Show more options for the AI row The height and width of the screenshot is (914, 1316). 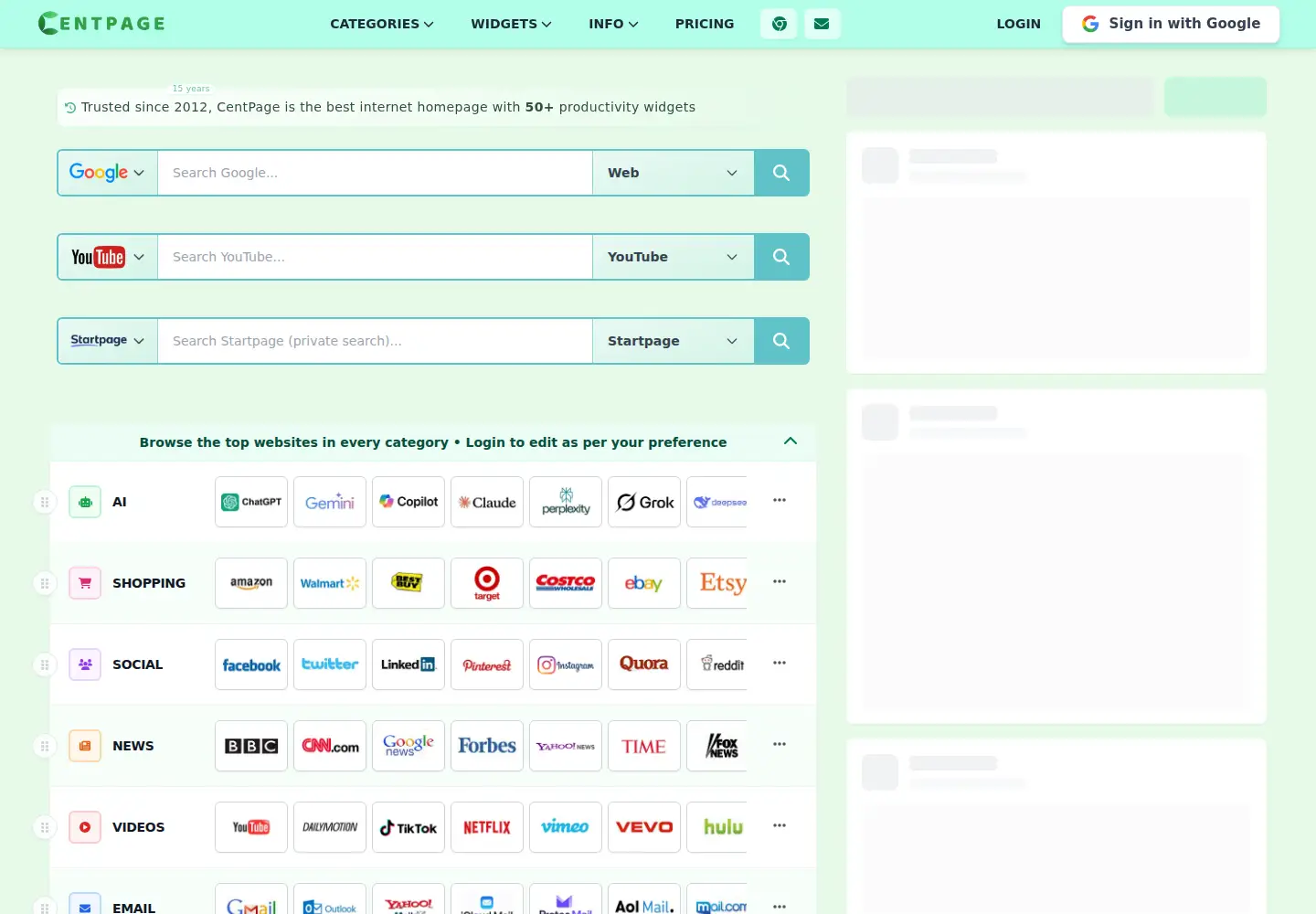click(780, 500)
